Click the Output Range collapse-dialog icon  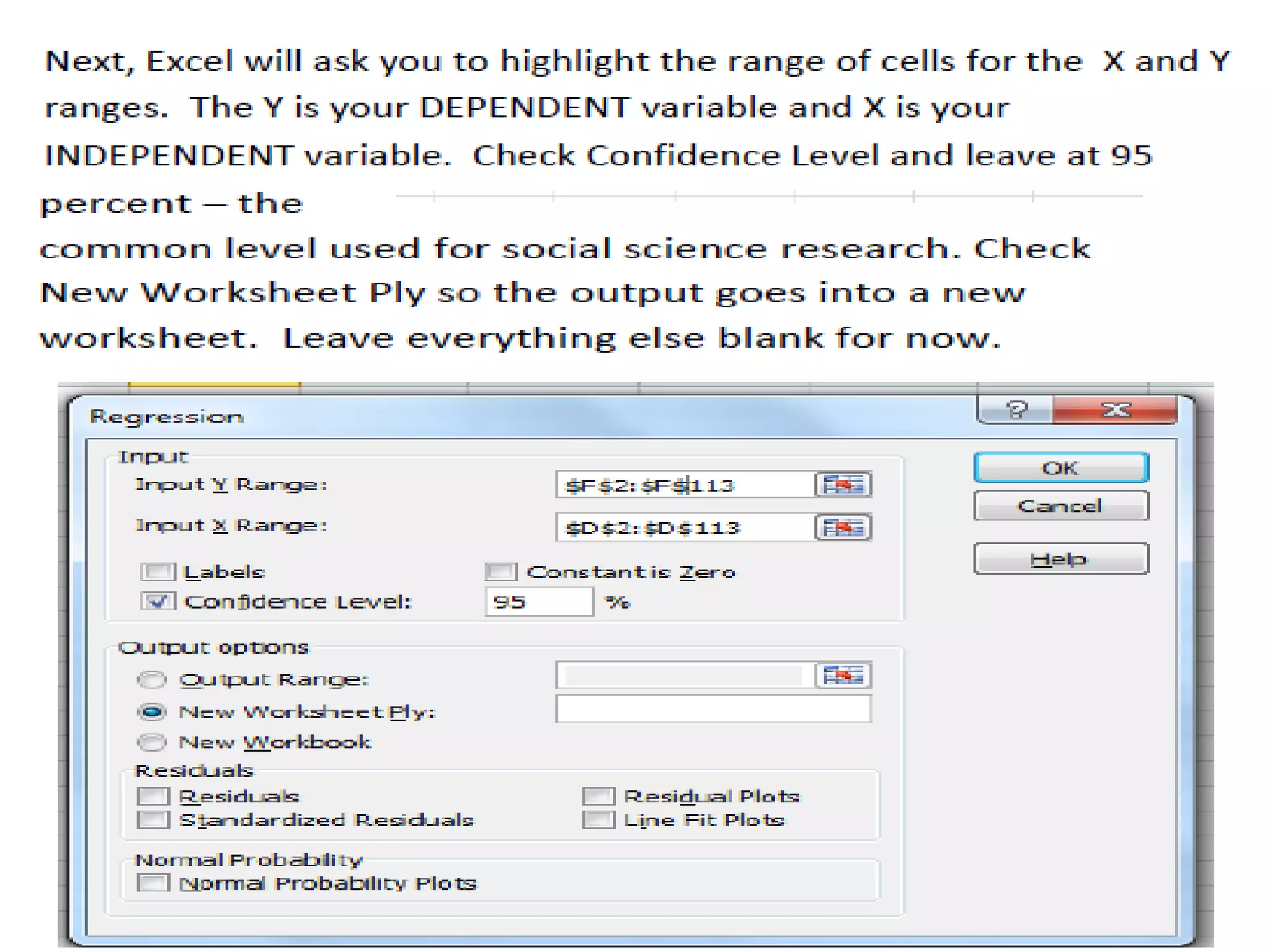coord(843,675)
